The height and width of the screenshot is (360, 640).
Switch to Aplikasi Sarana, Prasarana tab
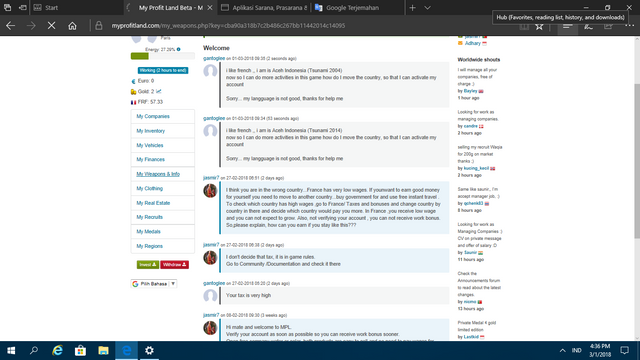click(264, 8)
